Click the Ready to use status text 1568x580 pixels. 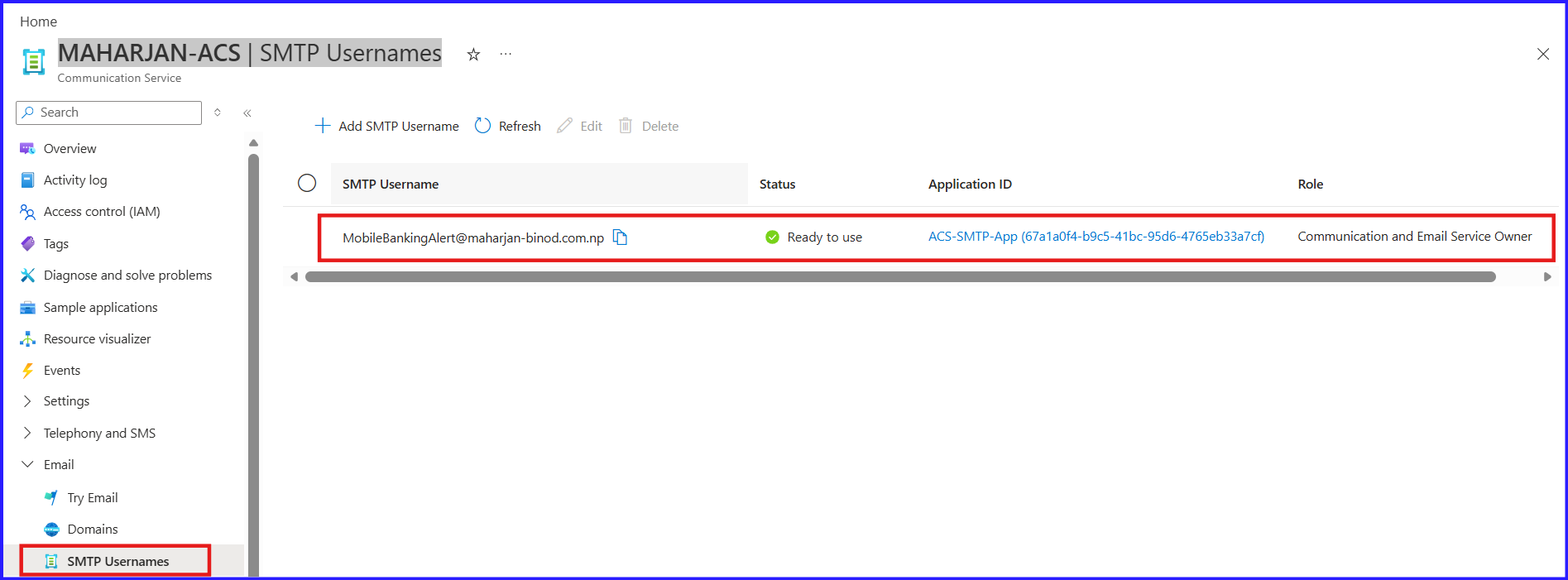coord(824,237)
